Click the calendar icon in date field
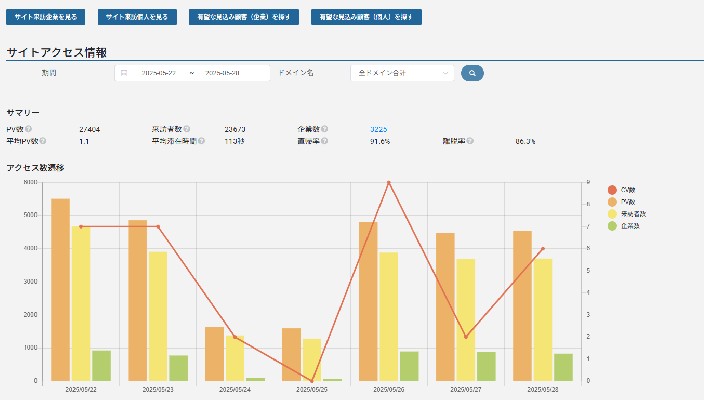The height and width of the screenshot is (400, 704). point(124,73)
